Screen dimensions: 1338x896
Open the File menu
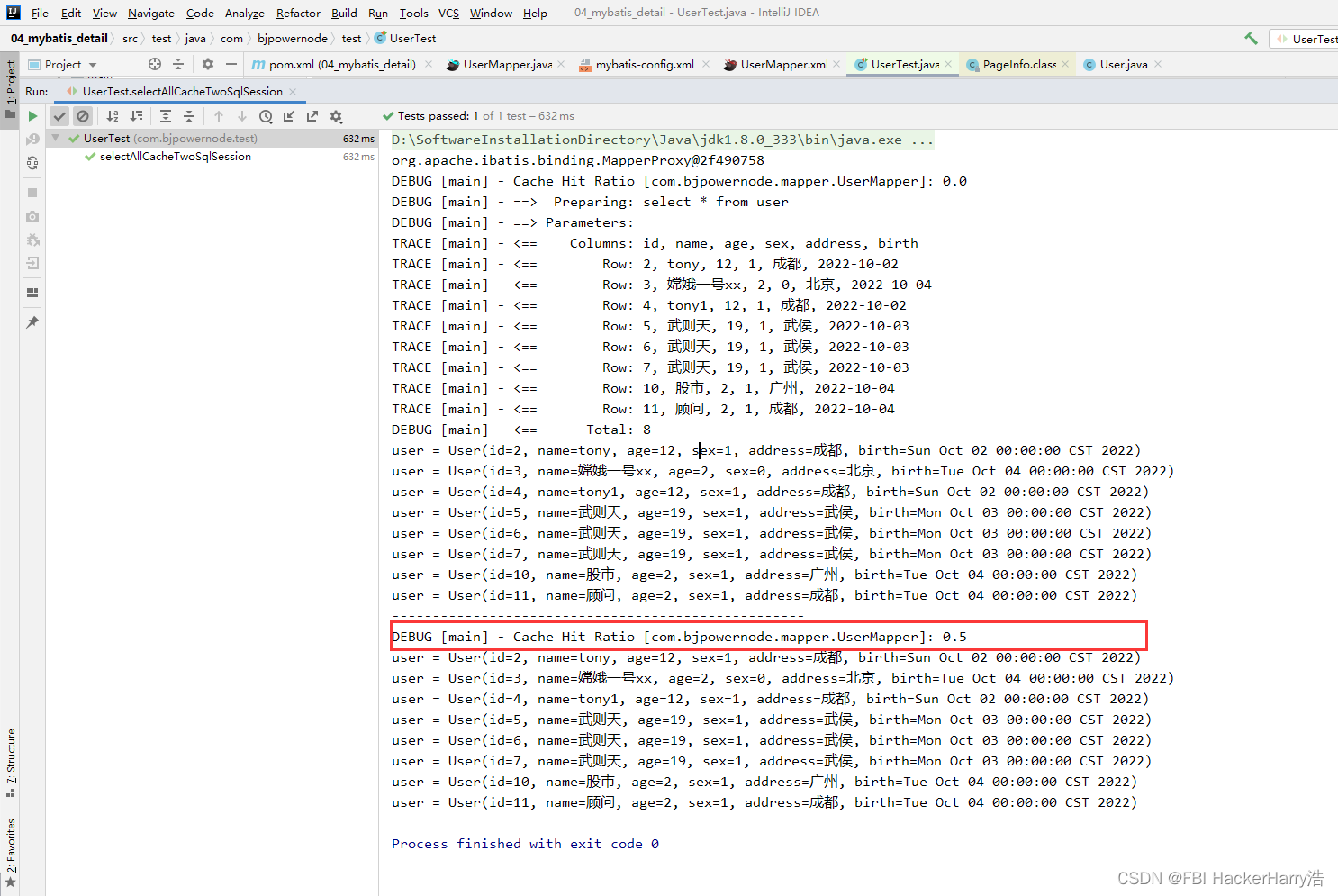(40, 13)
